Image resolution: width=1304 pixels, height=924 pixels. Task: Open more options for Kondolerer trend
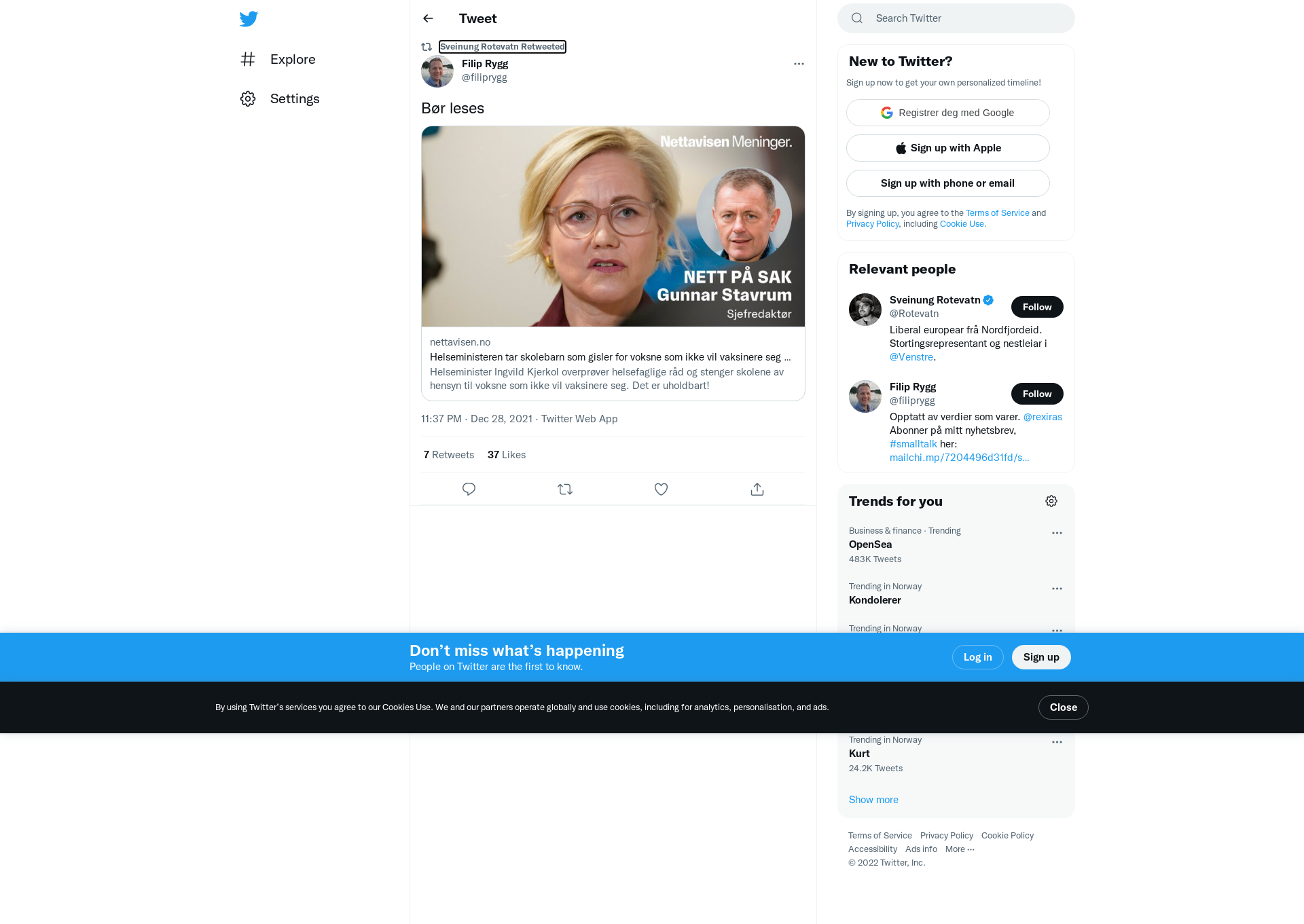click(1057, 589)
